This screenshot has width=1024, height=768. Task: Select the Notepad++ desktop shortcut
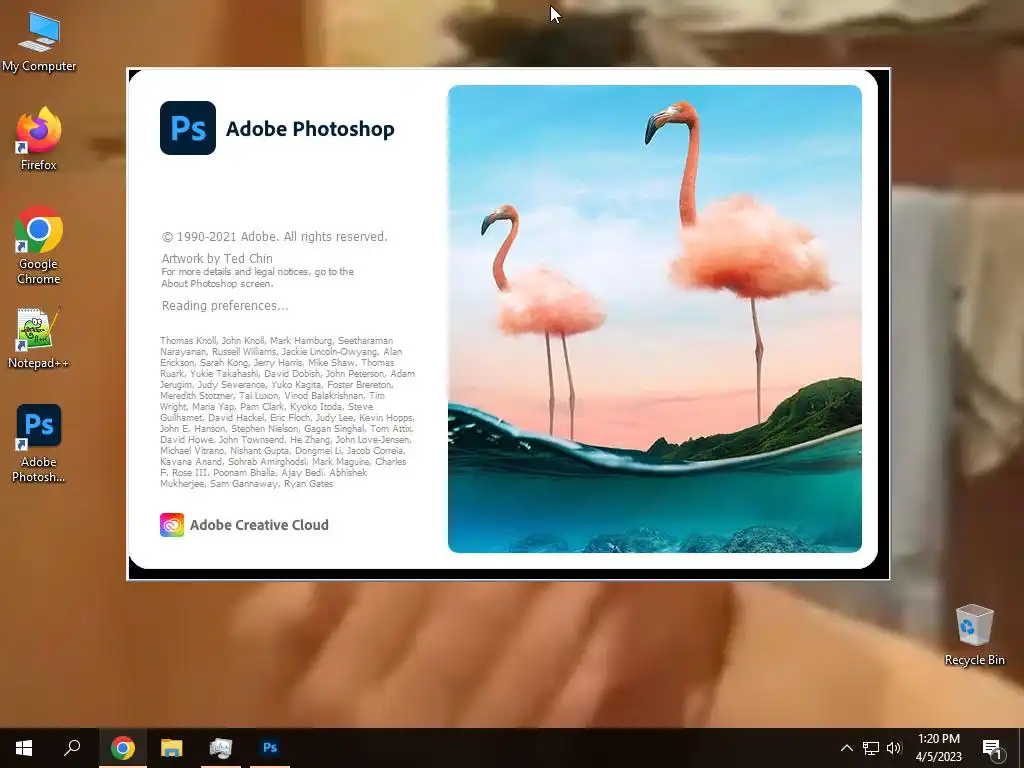39,338
